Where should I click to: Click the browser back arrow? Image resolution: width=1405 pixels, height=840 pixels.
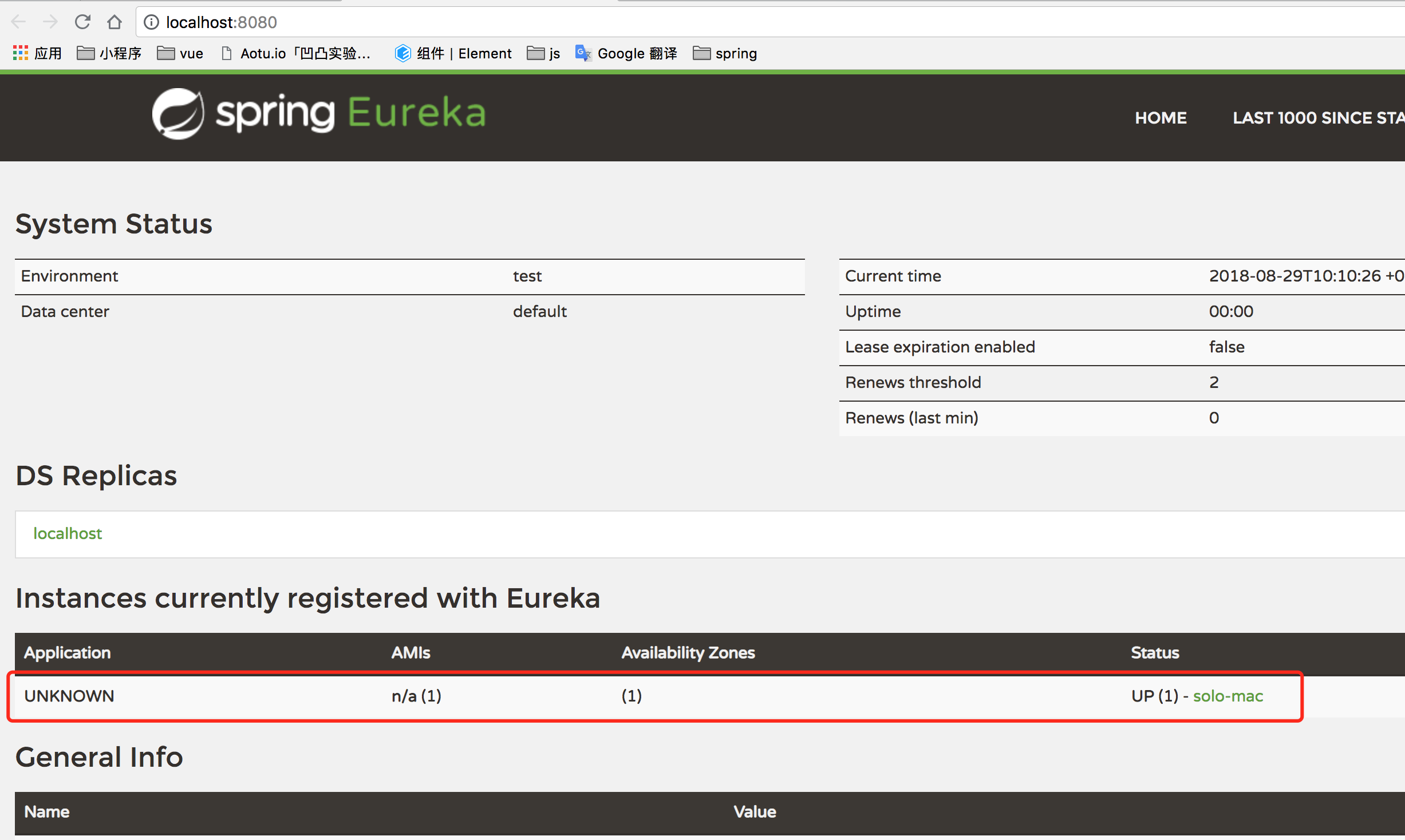coord(18,22)
